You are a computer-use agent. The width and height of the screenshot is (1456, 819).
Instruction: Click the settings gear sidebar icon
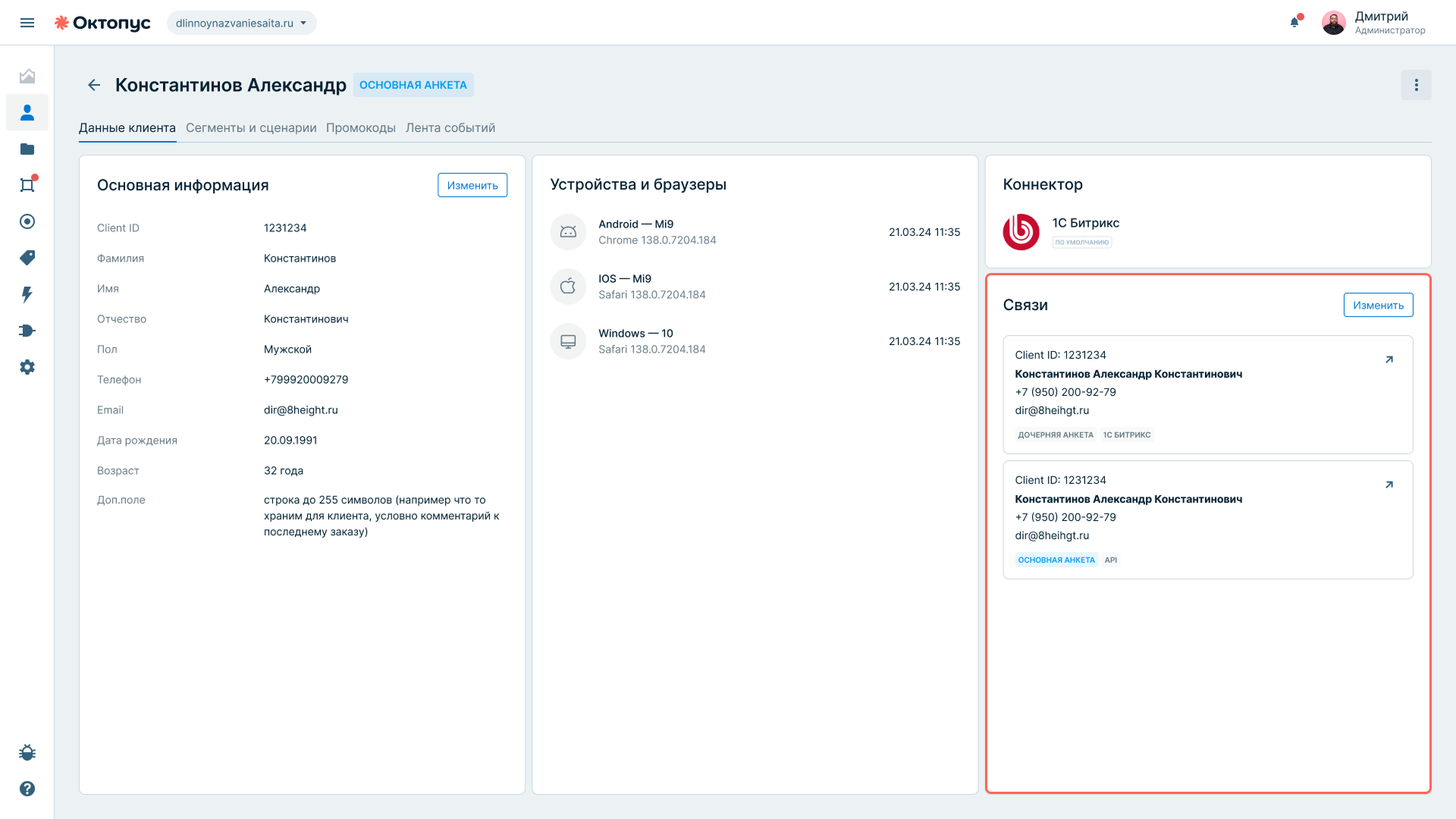point(27,367)
